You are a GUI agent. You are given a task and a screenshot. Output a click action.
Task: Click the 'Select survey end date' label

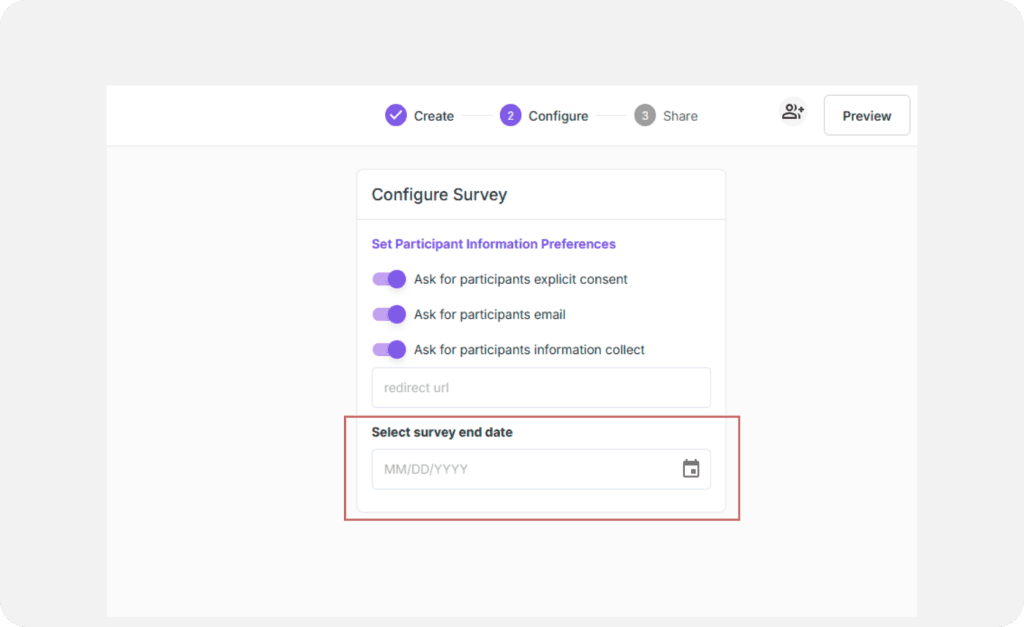click(x=442, y=432)
